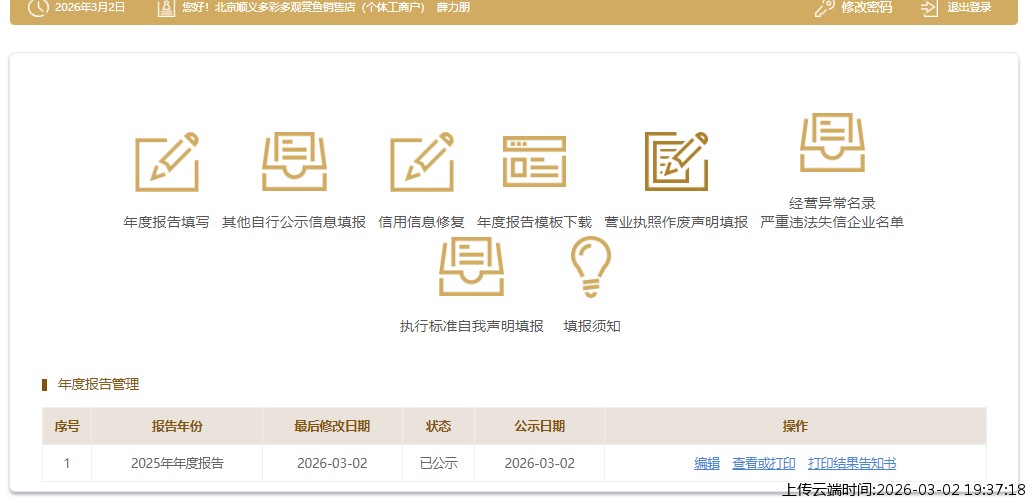Click the 严重违法失信企业名单 label
This screenshot has height=503, width=1032.
click(x=832, y=222)
